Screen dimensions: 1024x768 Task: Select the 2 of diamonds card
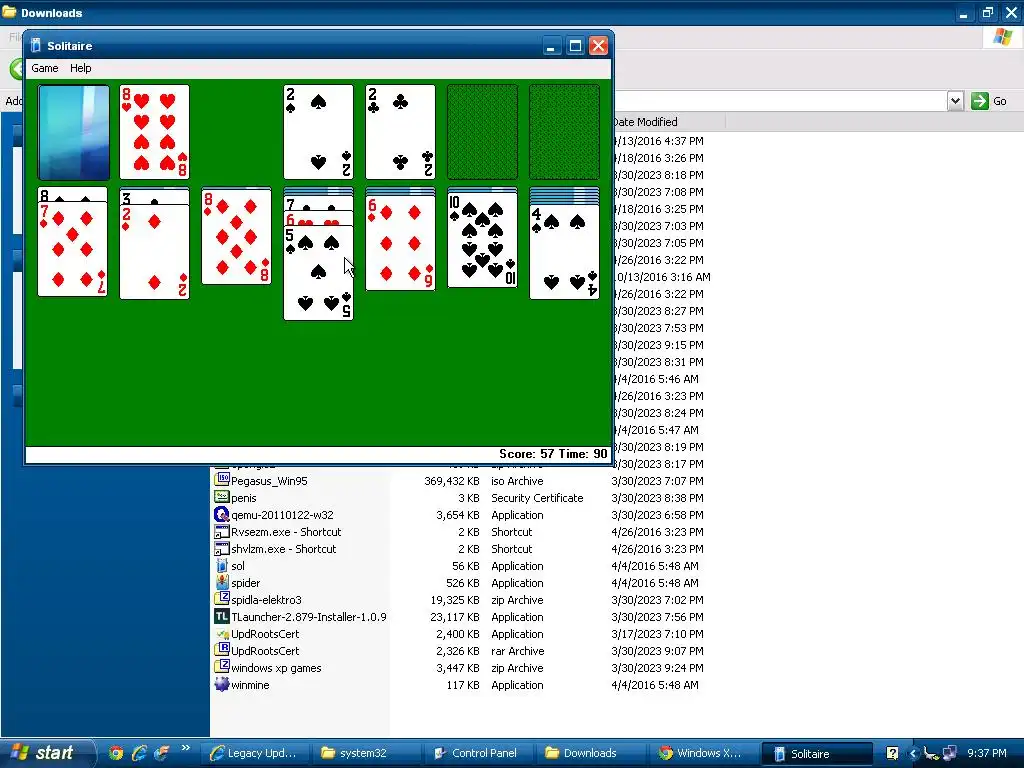point(155,252)
